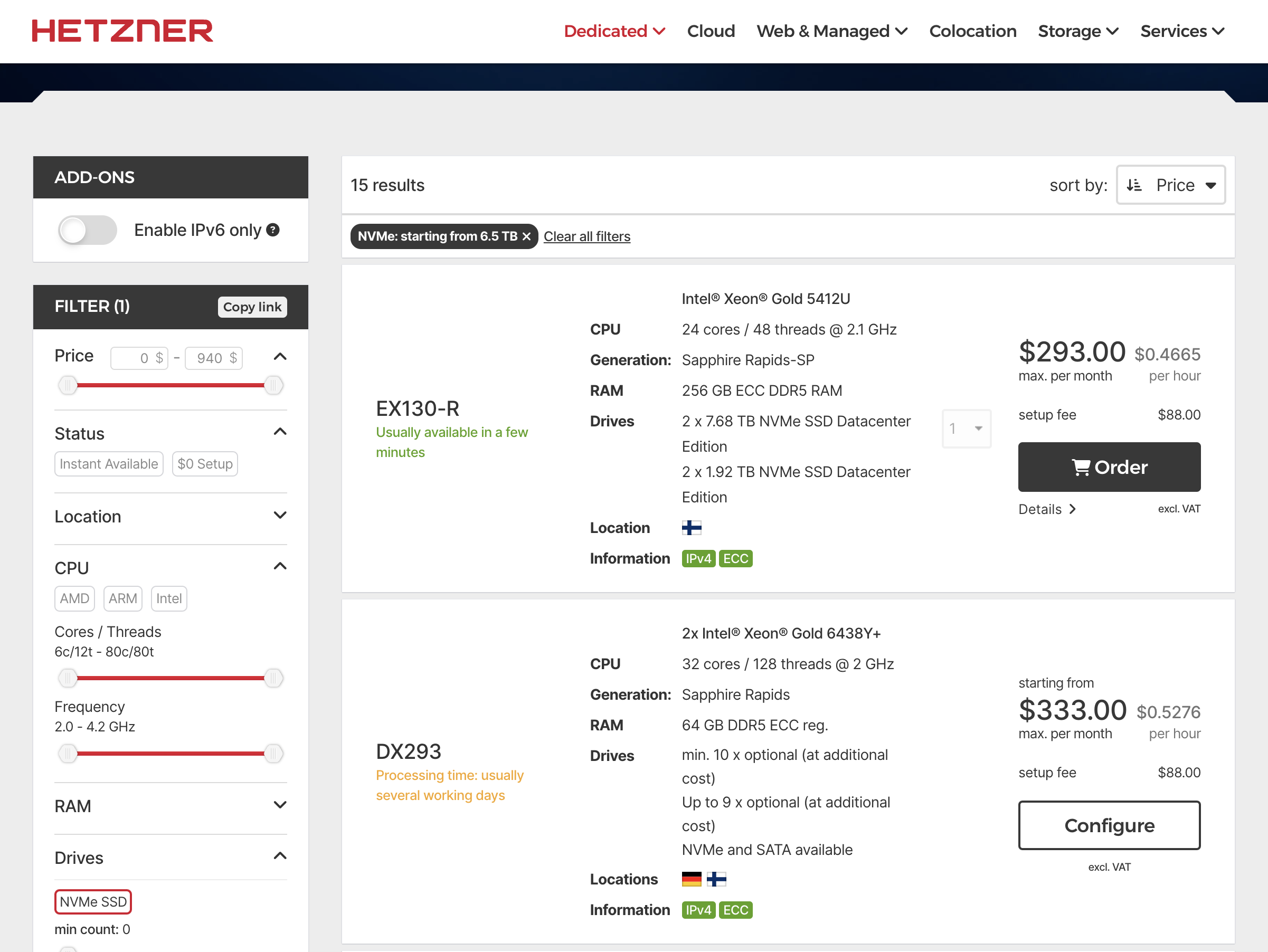Enable the IPv6 only switch
Image resolution: width=1268 pixels, height=952 pixels.
[x=88, y=230]
